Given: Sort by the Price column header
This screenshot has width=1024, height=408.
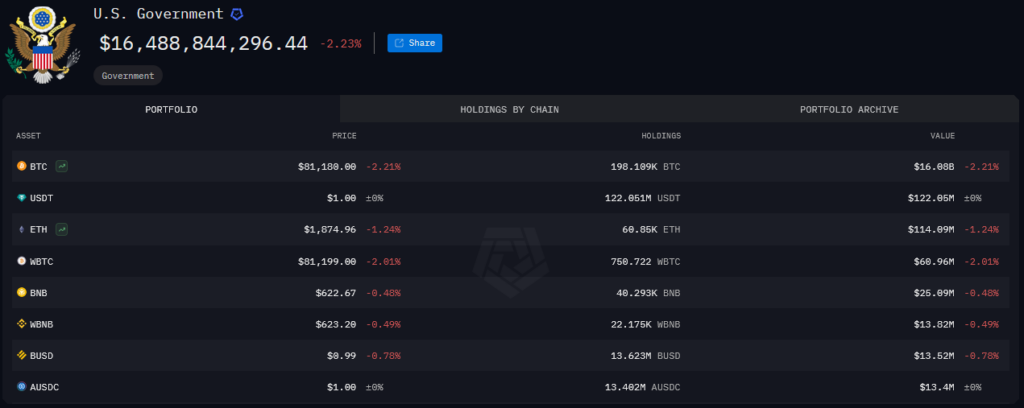Looking at the screenshot, I should [x=344, y=136].
